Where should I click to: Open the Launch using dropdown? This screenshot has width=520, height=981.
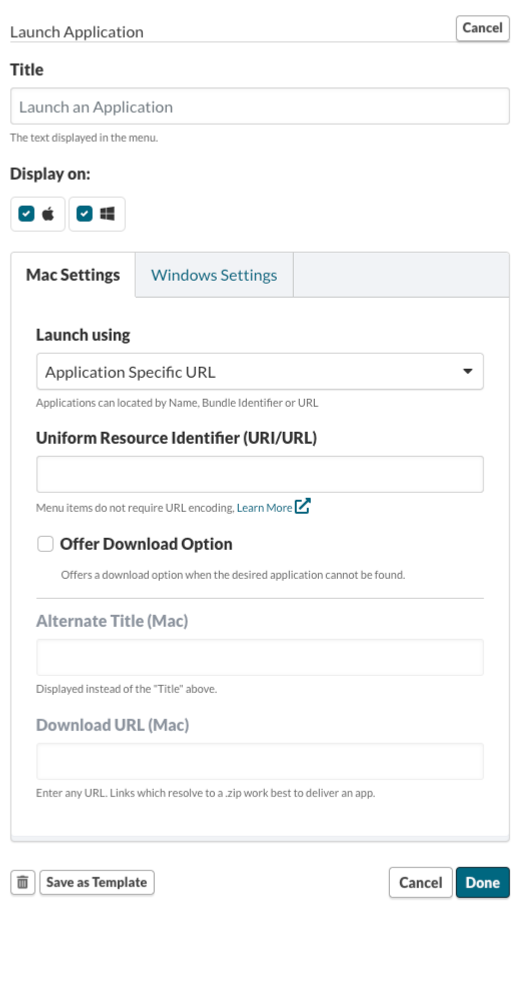(x=260, y=372)
